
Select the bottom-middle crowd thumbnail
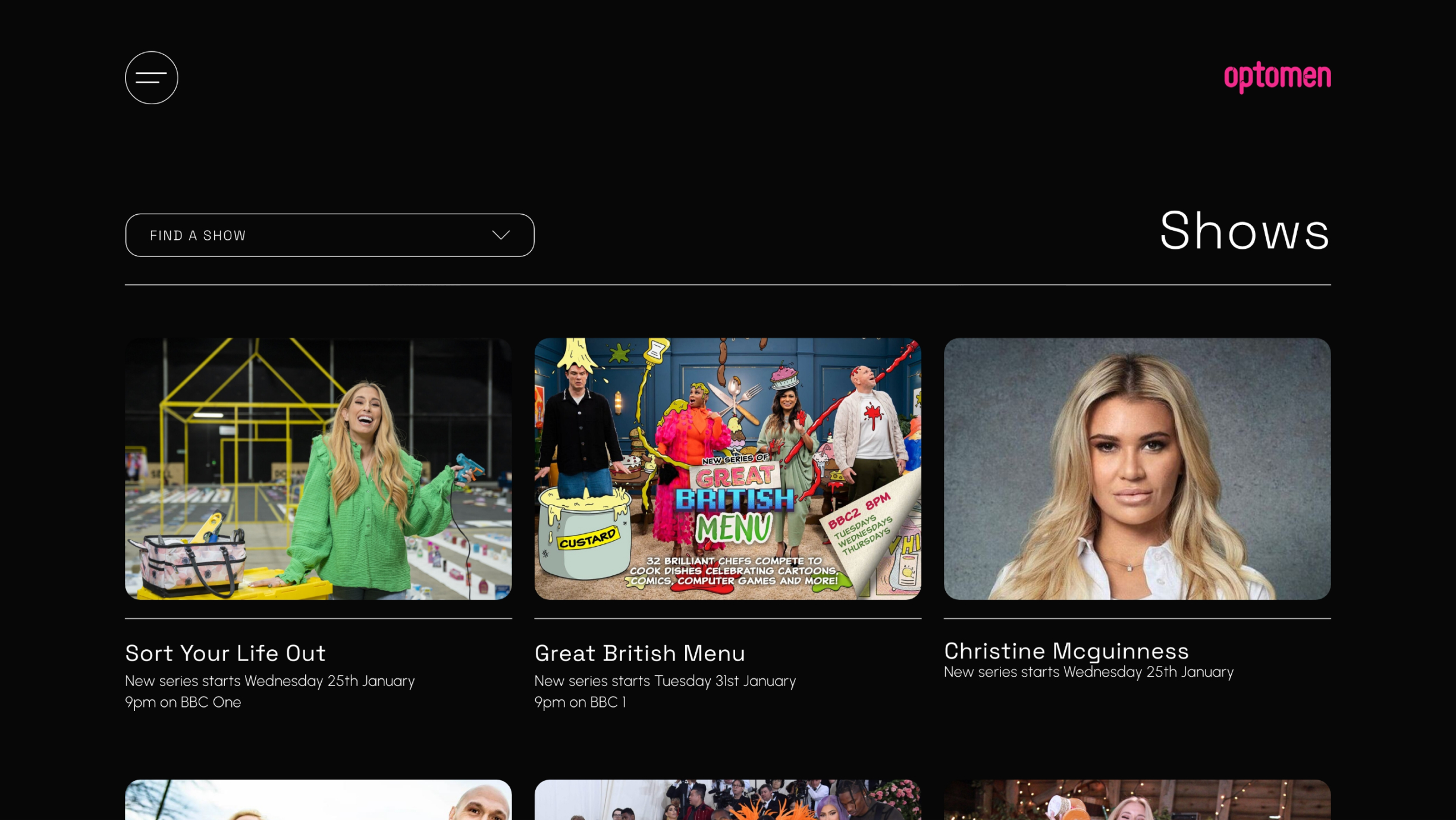pos(727,800)
